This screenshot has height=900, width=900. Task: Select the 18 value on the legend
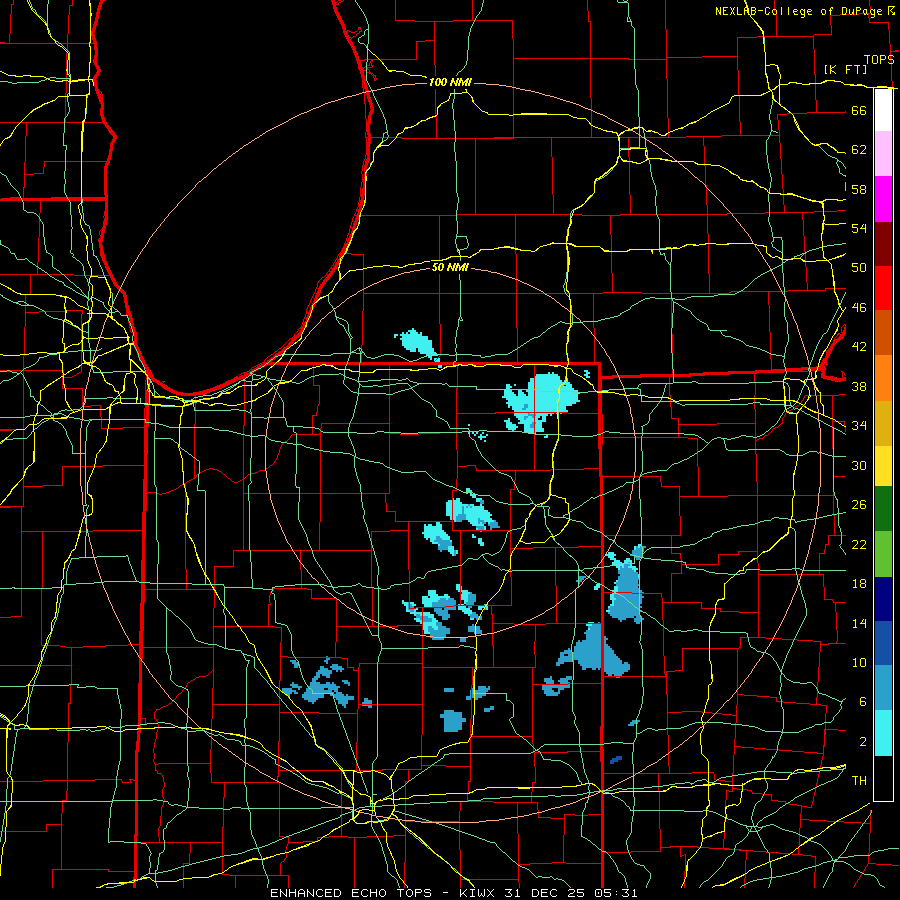point(859,584)
